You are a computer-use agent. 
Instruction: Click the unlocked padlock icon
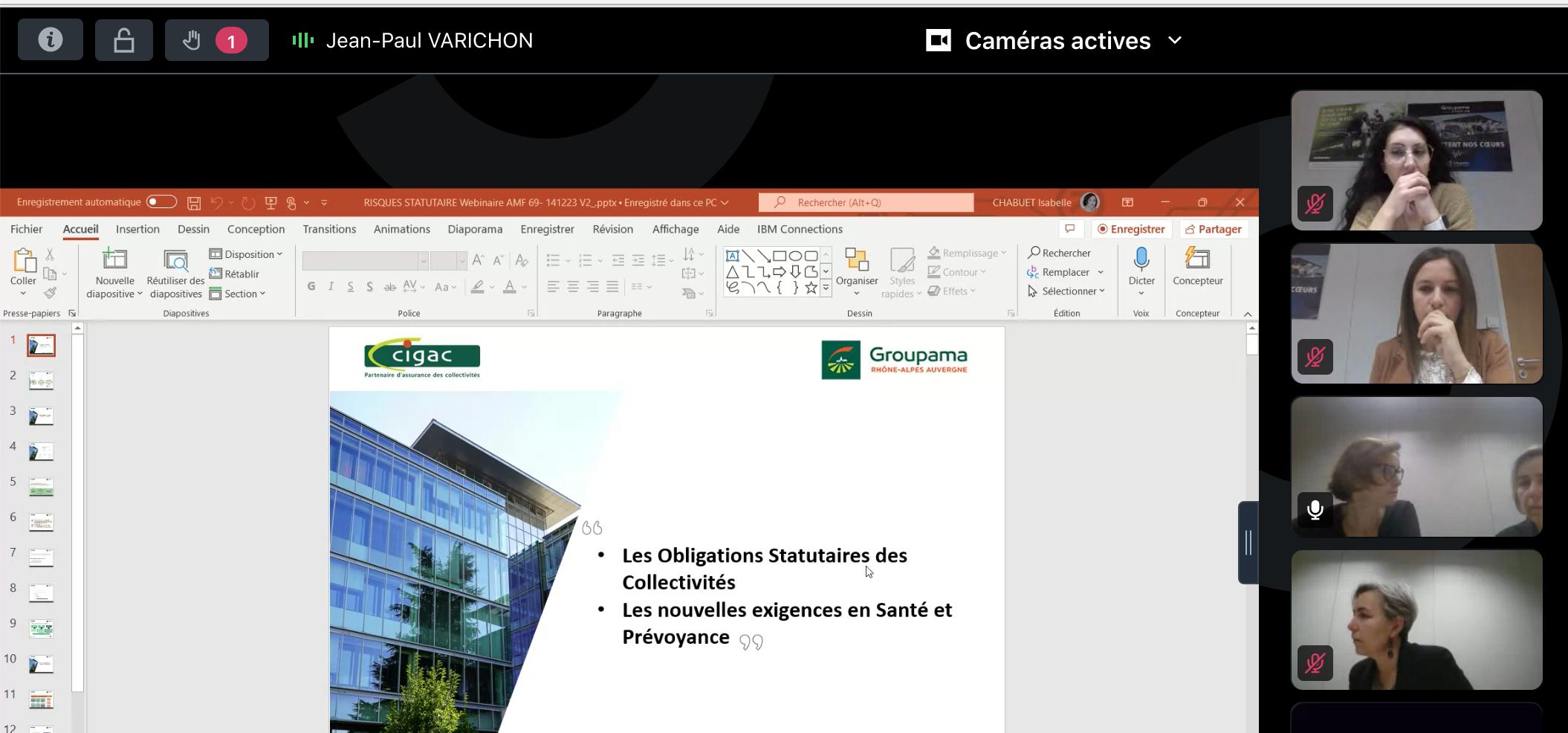(x=123, y=40)
